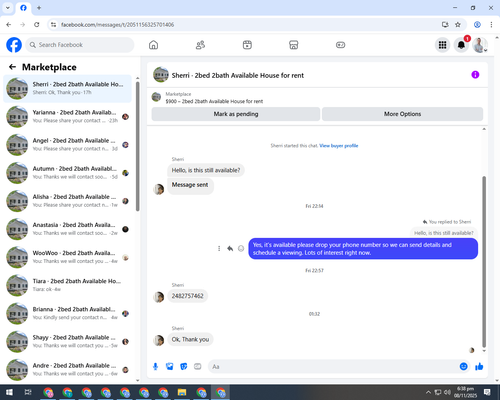Open the Alisha conversation

(67, 201)
